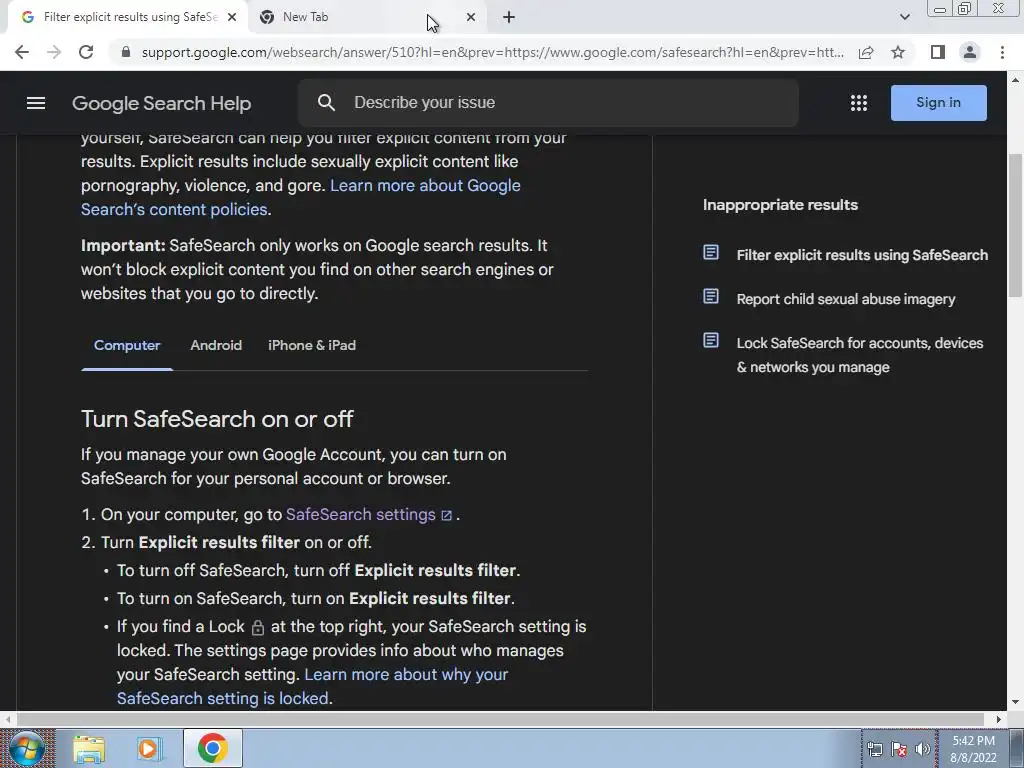The height and width of the screenshot is (768, 1024).
Task: Open the Google Search Help home link
Action: [161, 103]
